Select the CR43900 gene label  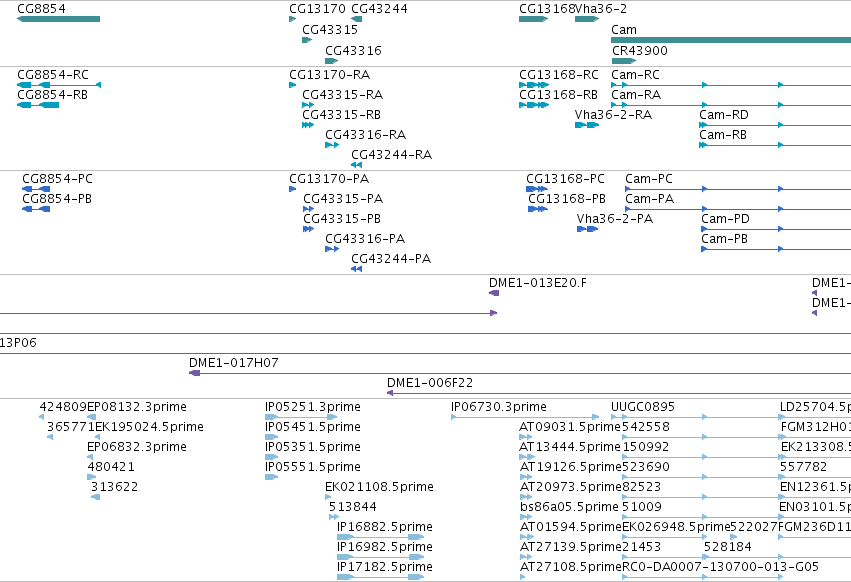coord(640,50)
